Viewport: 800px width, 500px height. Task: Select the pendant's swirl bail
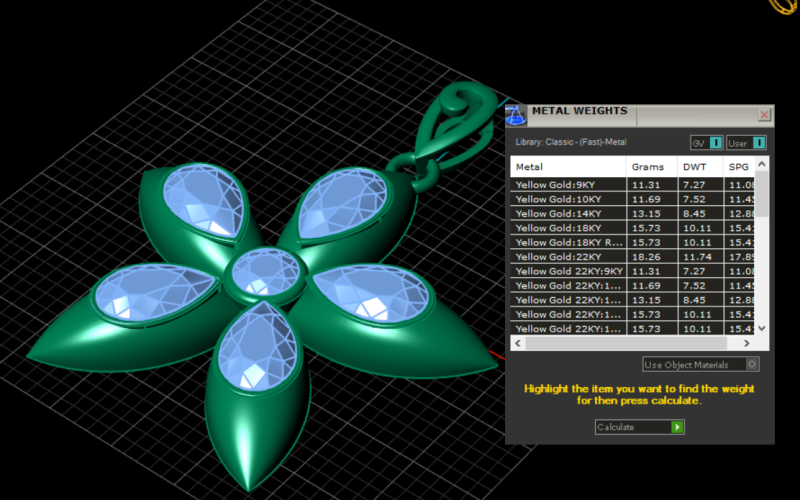pyautogui.click(x=454, y=125)
